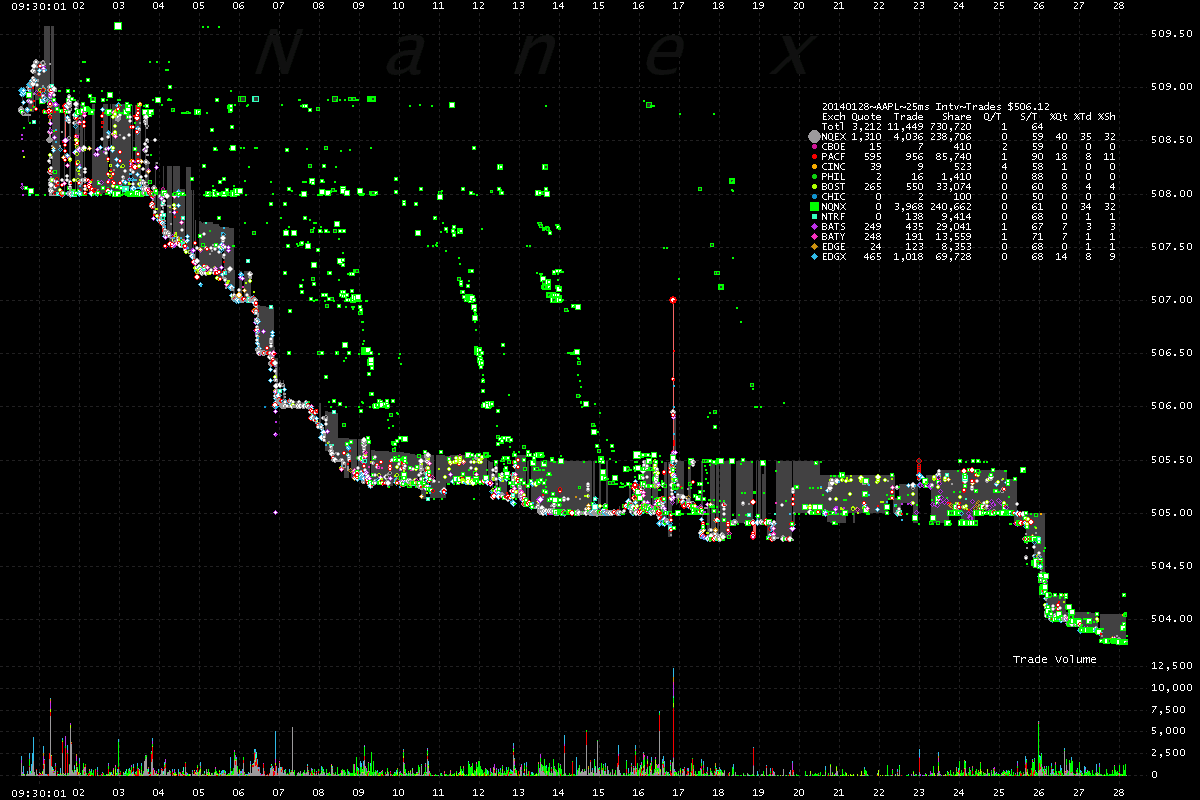Select the orange CINC legend dot

[x=814, y=167]
